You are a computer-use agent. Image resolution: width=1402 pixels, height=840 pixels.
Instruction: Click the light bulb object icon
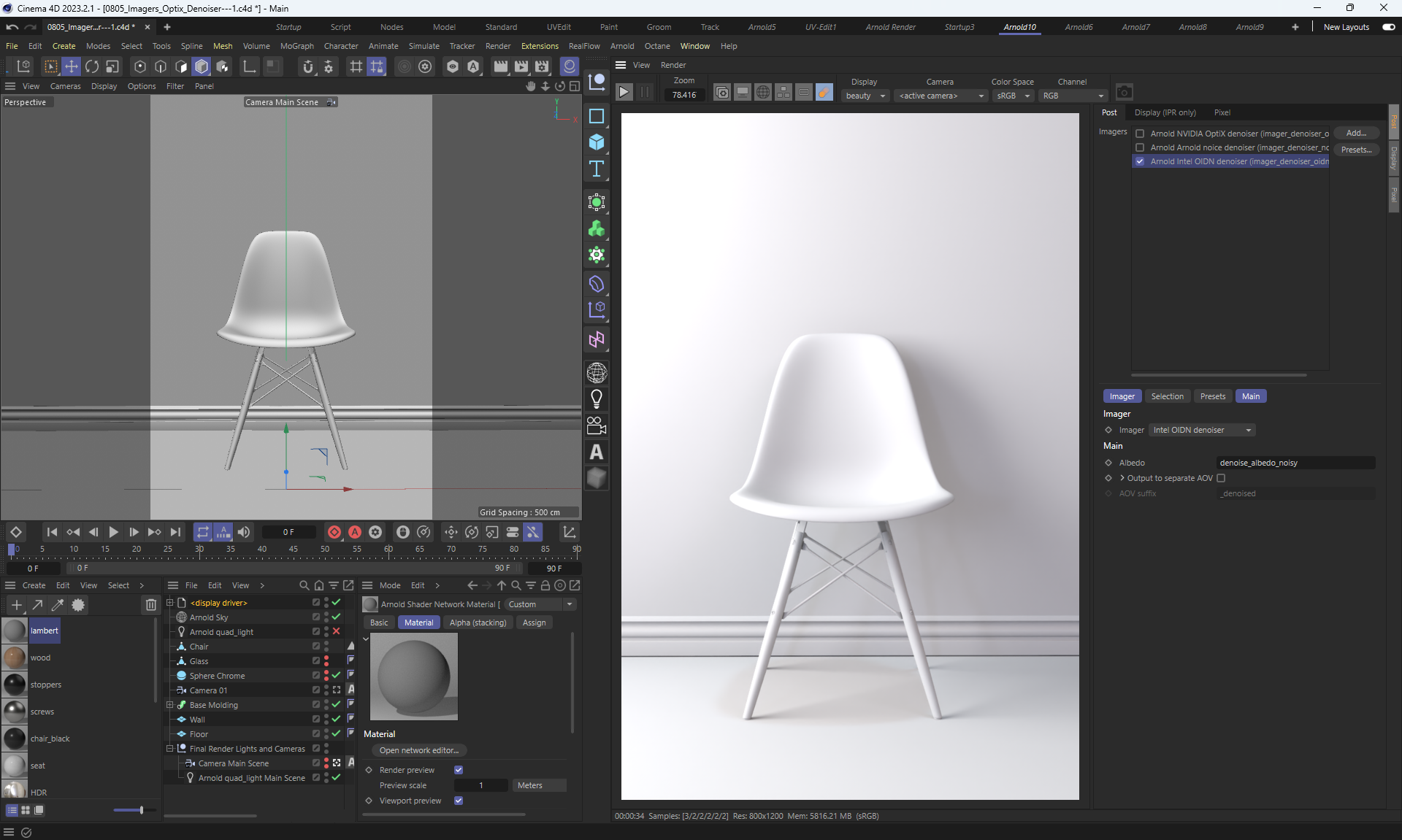tap(597, 398)
